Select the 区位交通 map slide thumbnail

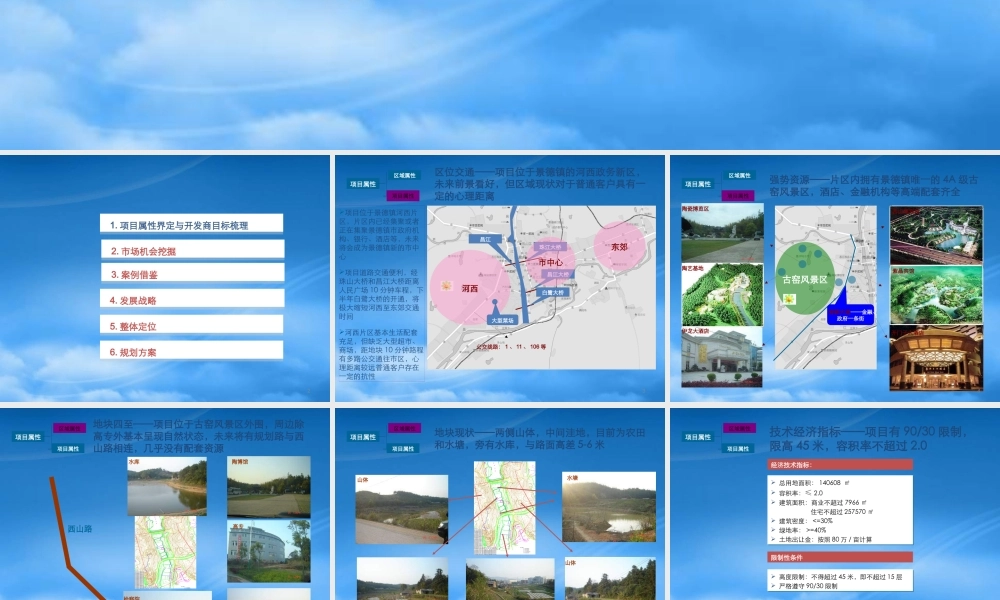[x=499, y=278]
